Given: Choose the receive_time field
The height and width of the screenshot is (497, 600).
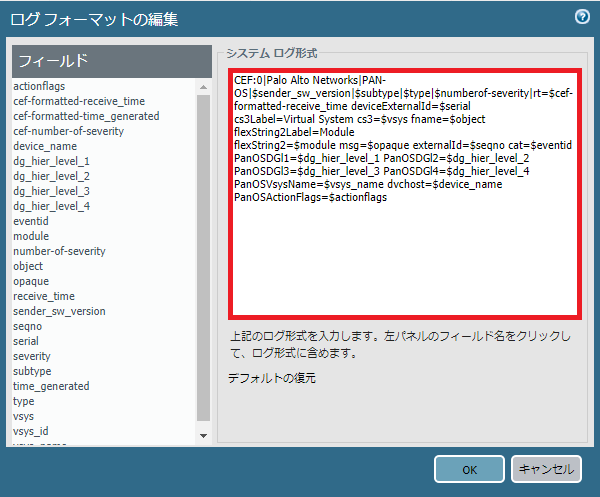Looking at the screenshot, I should click(44, 296).
